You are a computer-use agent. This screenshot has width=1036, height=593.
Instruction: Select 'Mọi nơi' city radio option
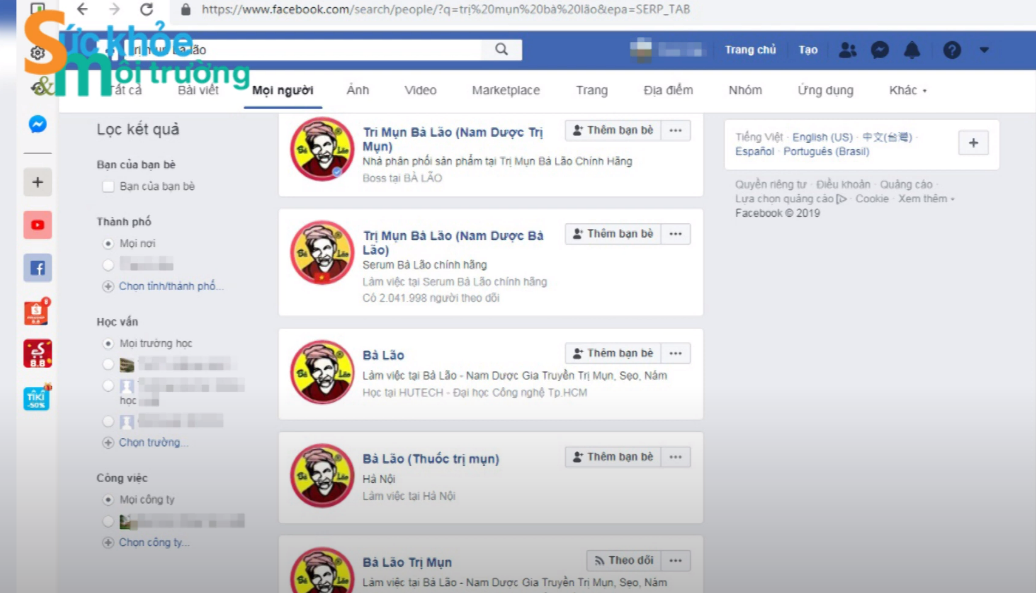click(108, 243)
